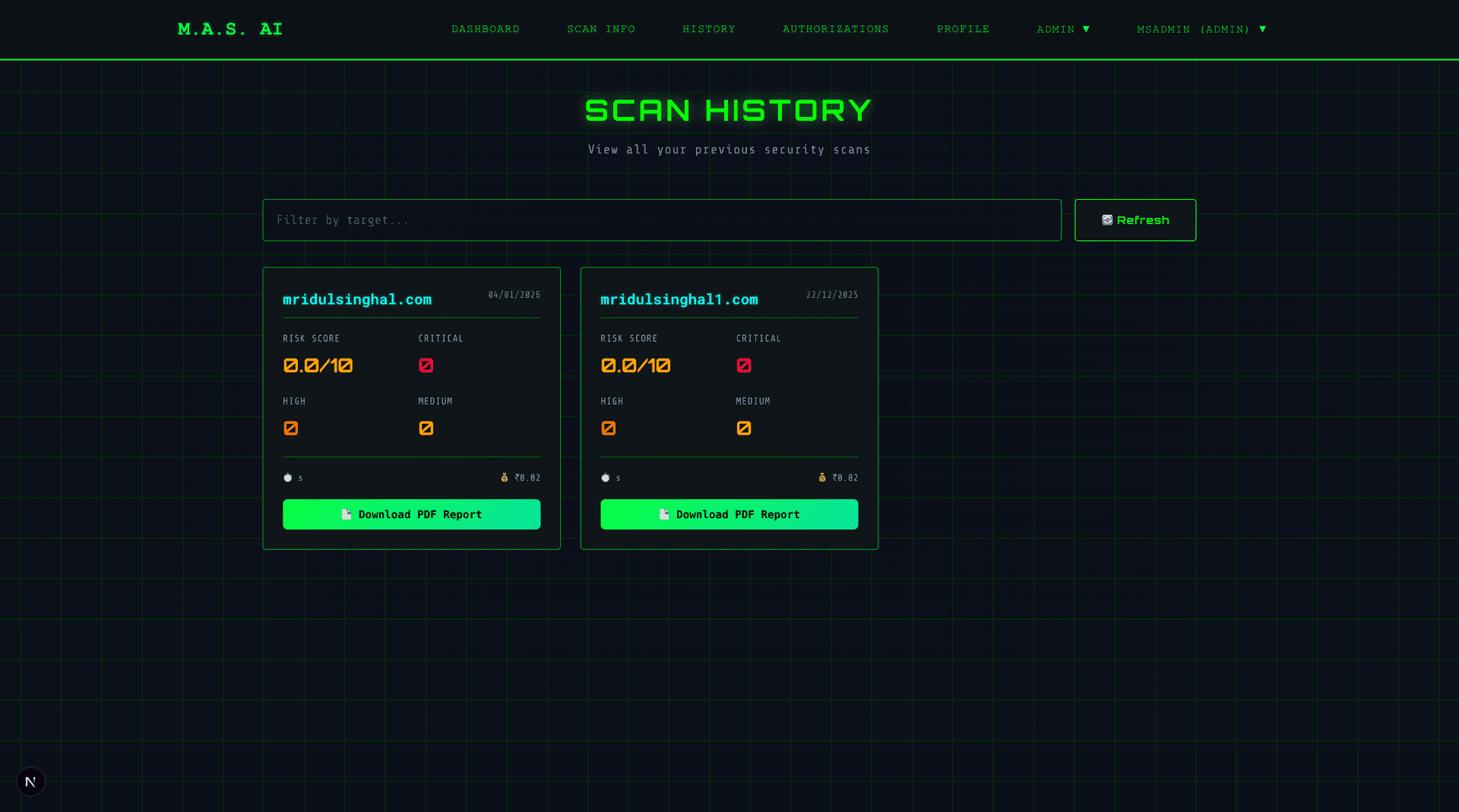Go to the PROFILE page
Image resolution: width=1459 pixels, height=812 pixels.
coord(963,29)
